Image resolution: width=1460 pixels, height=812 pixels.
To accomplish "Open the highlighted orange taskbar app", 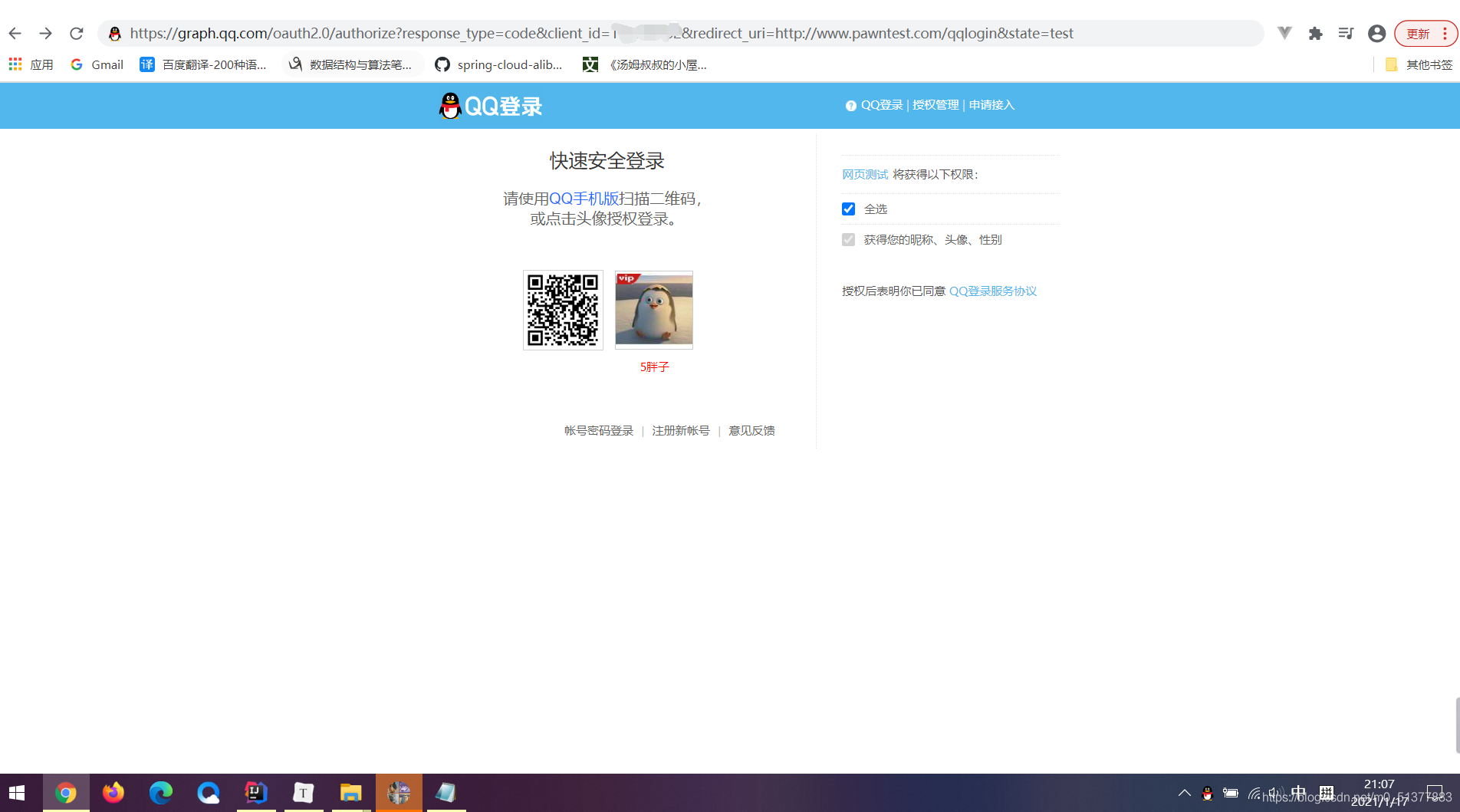I will (399, 793).
